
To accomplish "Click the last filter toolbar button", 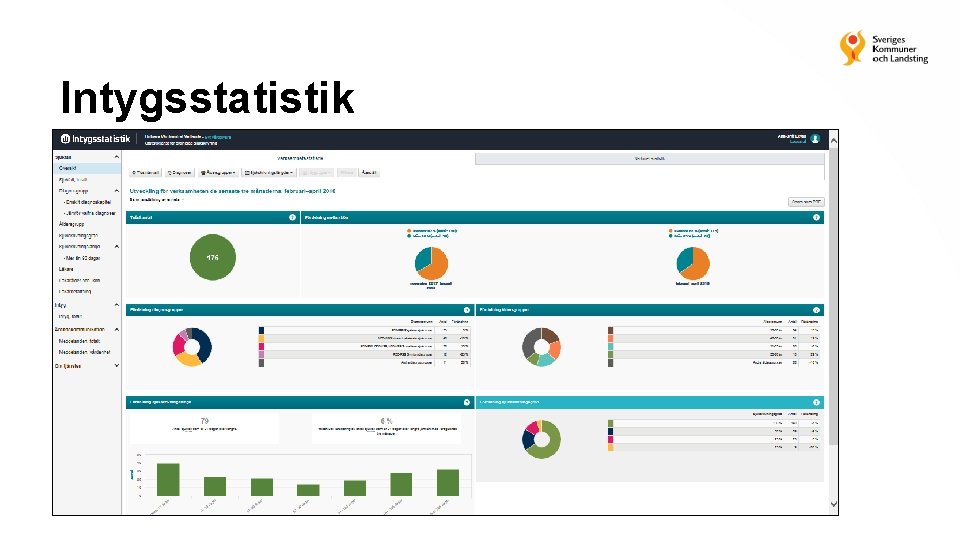I will point(369,173).
